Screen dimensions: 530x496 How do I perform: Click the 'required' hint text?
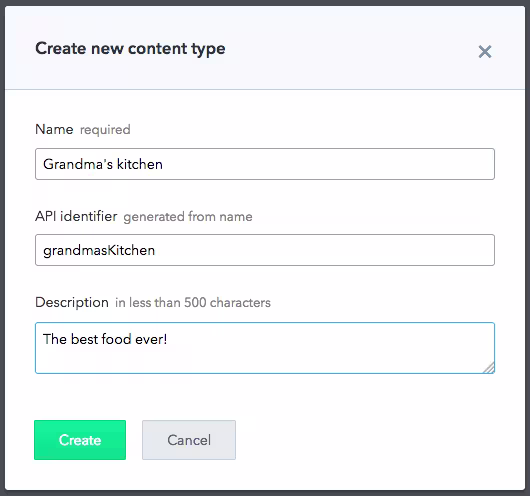[x=105, y=130]
